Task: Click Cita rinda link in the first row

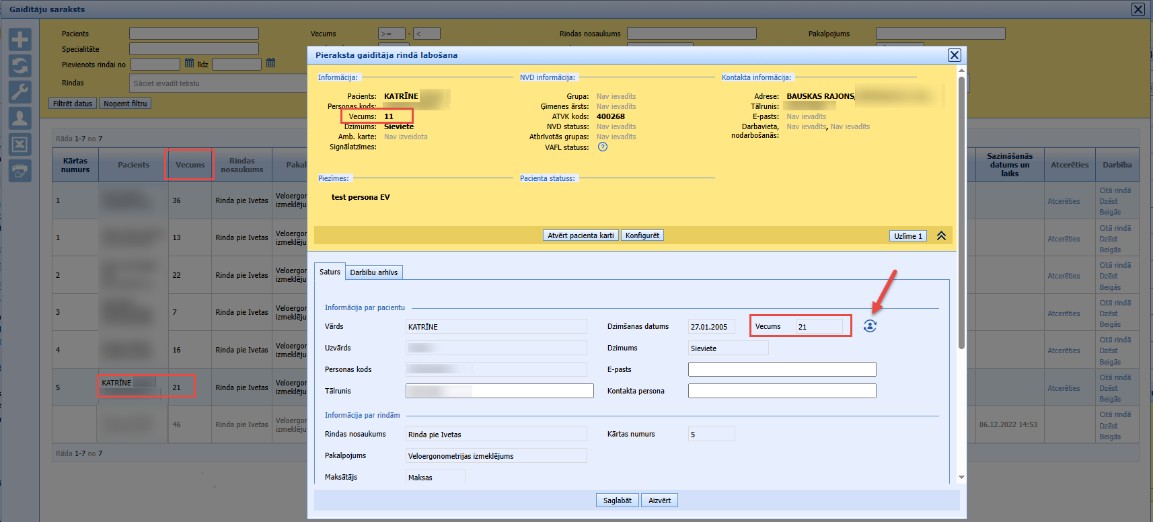Action: 1115,190
